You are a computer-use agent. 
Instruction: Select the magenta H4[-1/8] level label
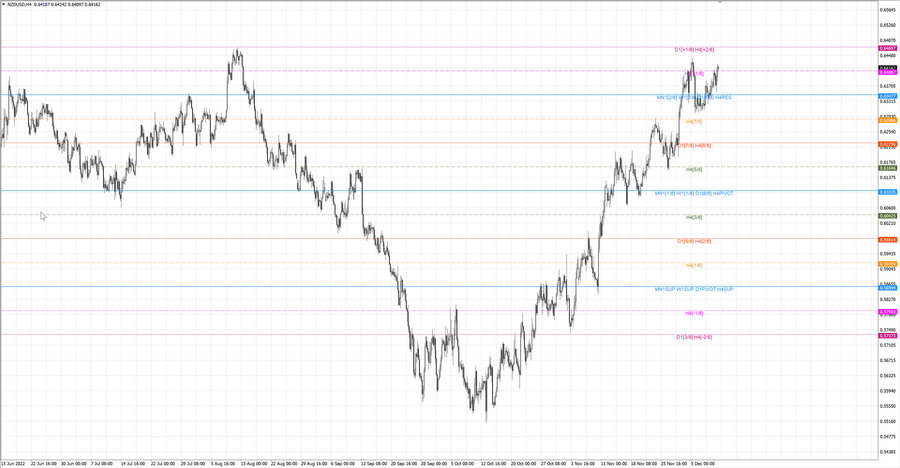694,313
